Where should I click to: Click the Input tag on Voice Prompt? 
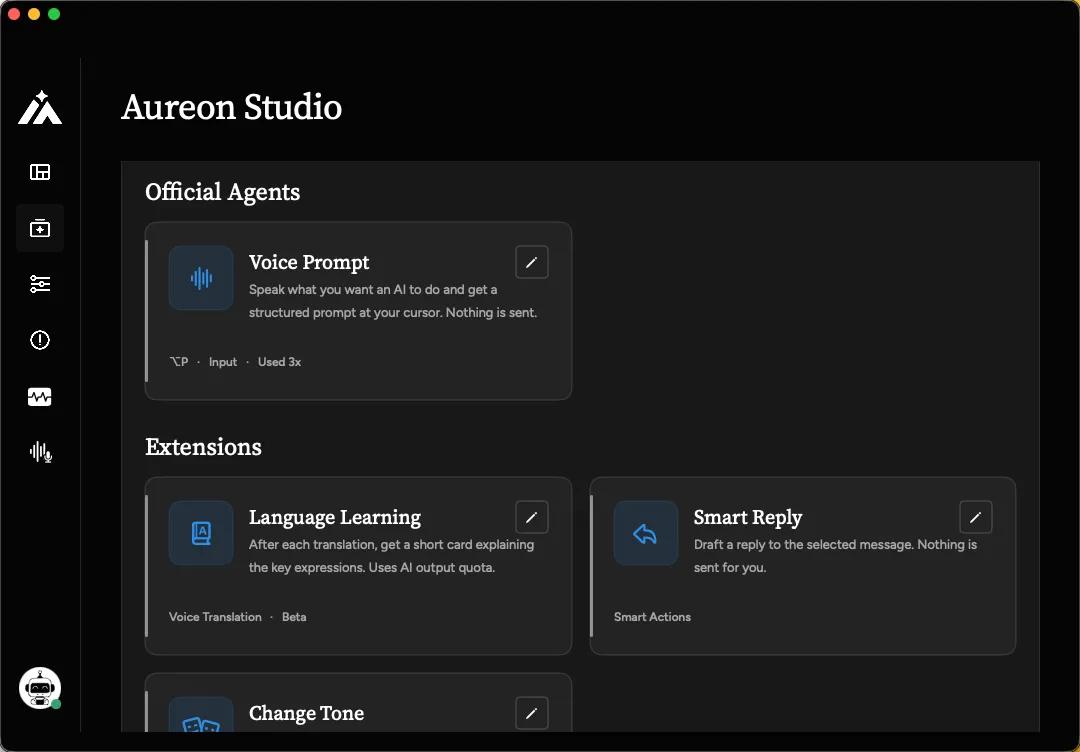(223, 362)
